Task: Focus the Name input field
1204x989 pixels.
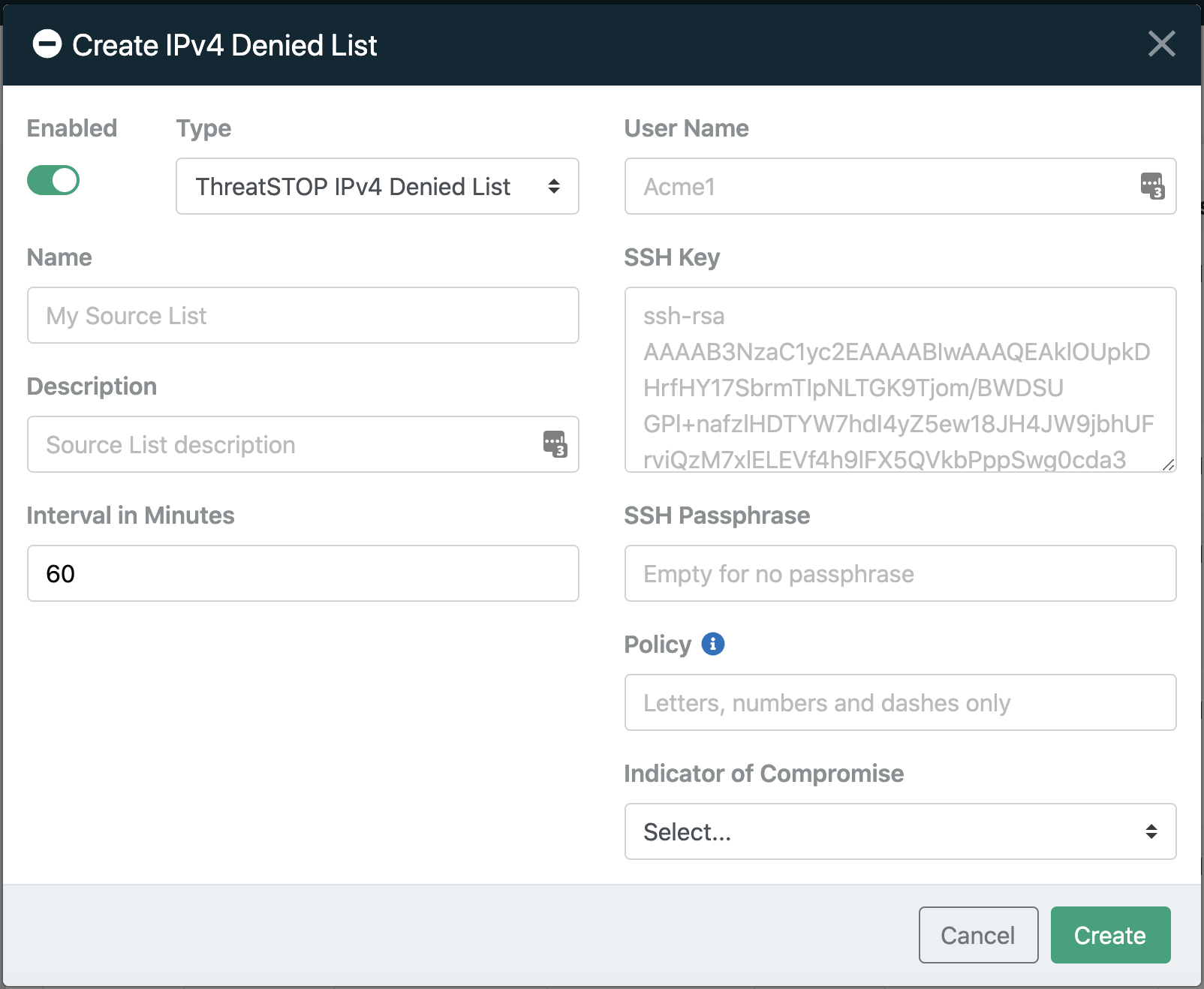Action: 303,315
